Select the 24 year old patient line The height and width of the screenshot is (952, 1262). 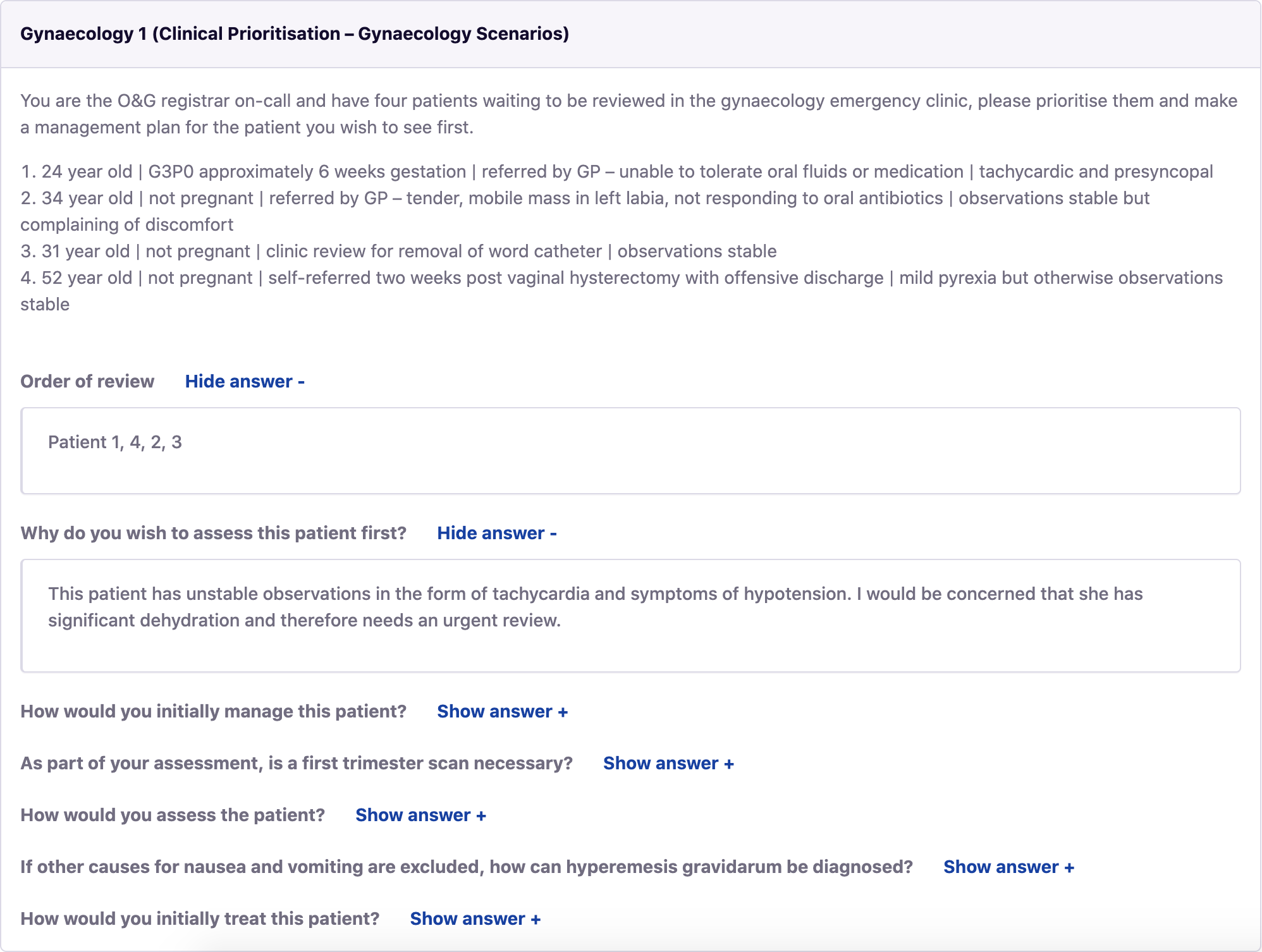click(x=616, y=171)
